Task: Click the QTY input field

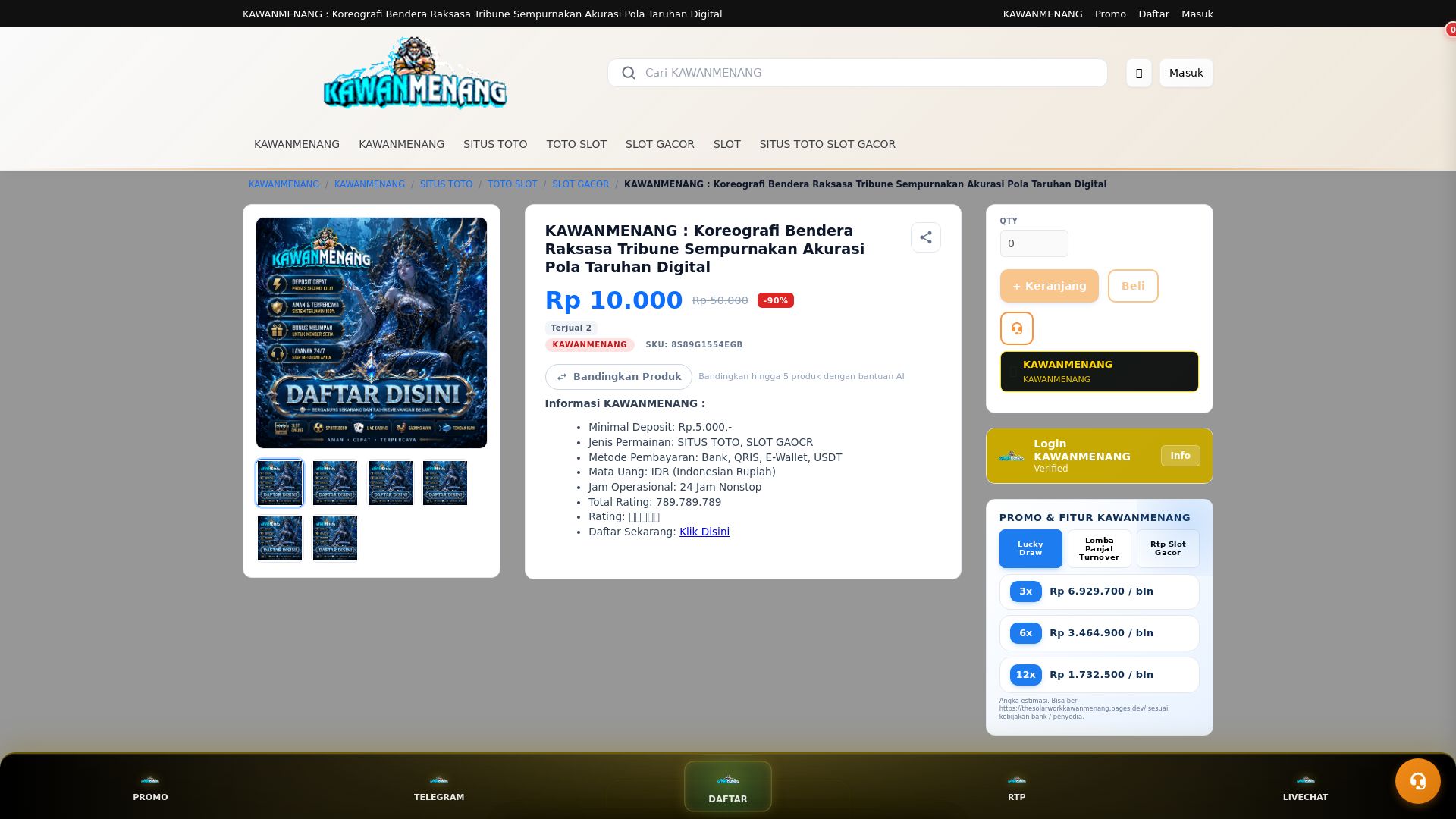Action: [x=1034, y=243]
